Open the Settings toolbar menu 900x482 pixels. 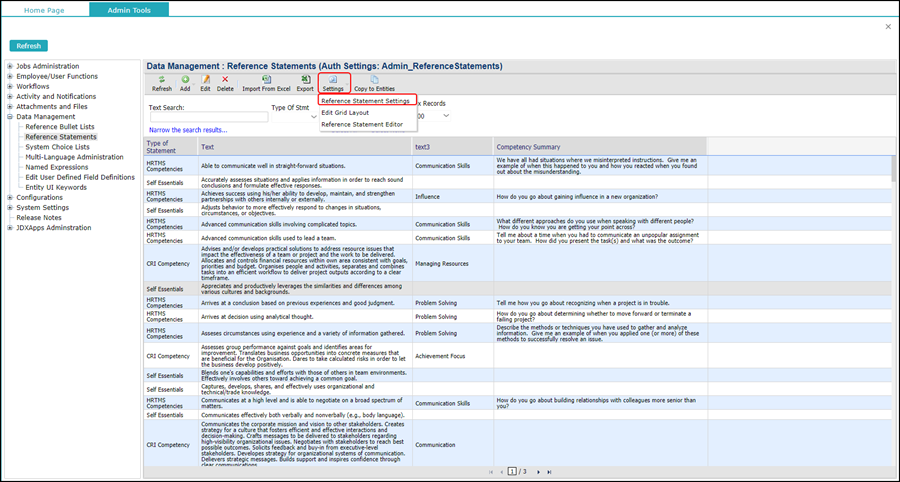coord(333,82)
